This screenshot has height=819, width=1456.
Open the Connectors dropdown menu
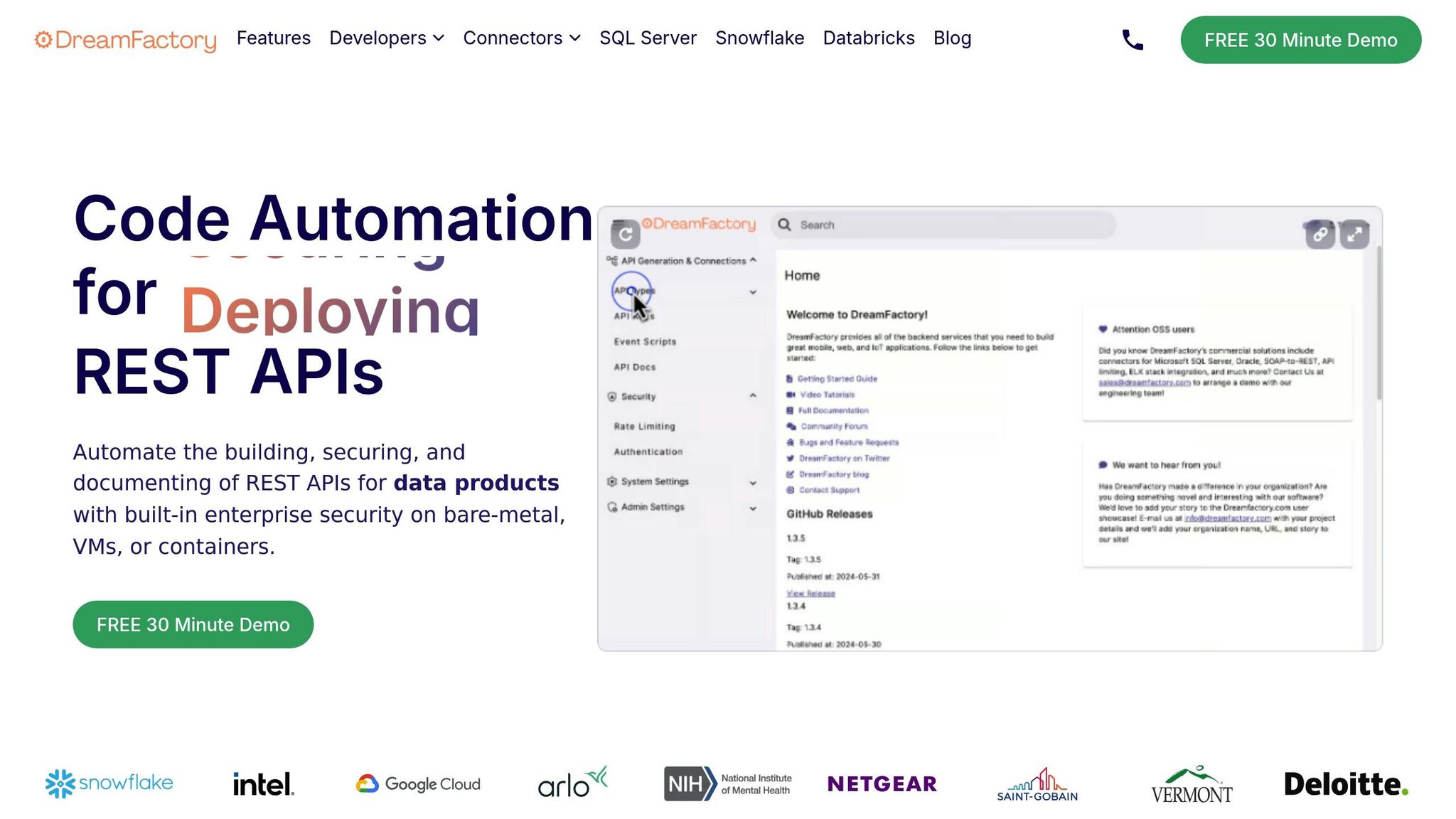(521, 38)
